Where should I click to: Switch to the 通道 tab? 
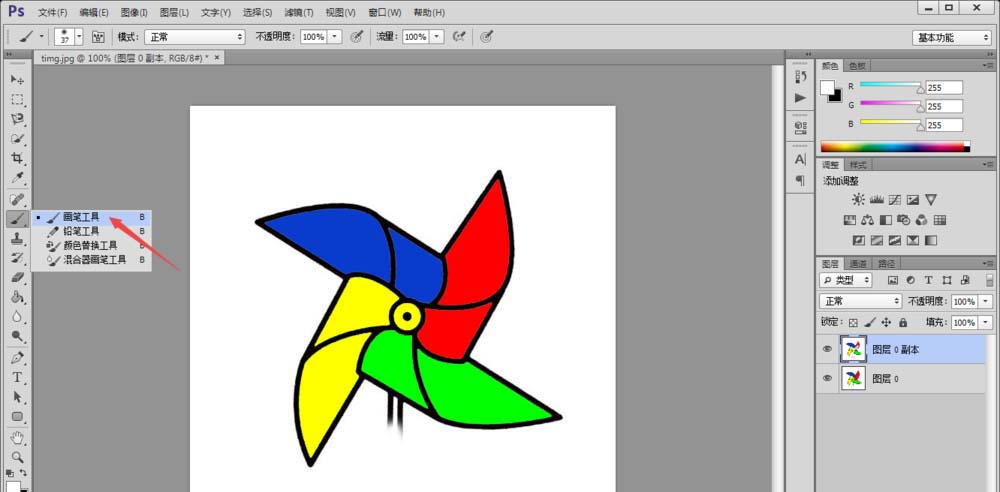click(x=858, y=264)
